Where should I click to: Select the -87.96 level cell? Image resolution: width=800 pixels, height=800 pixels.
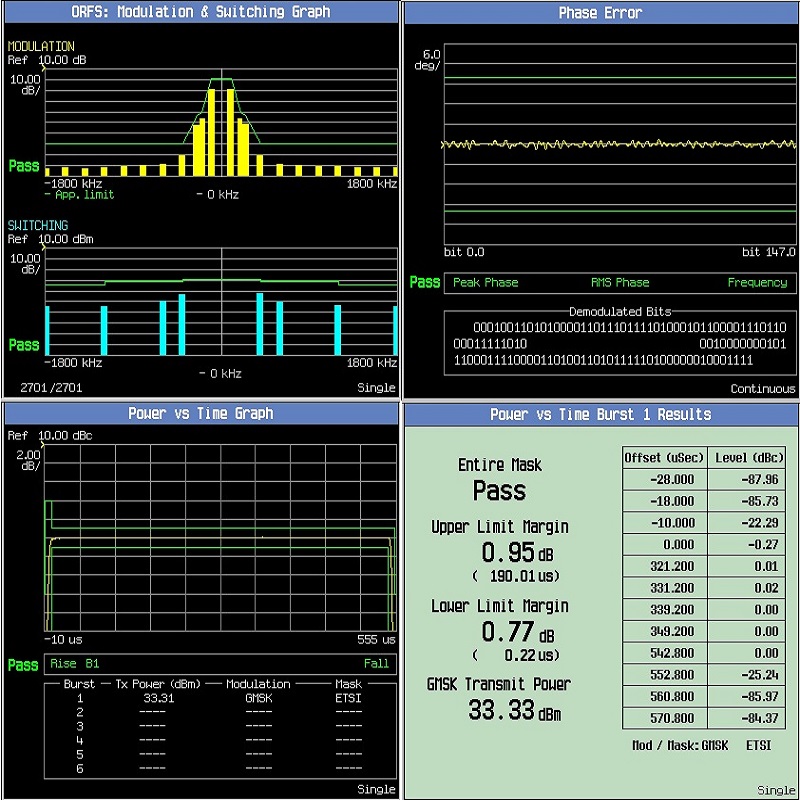point(750,479)
